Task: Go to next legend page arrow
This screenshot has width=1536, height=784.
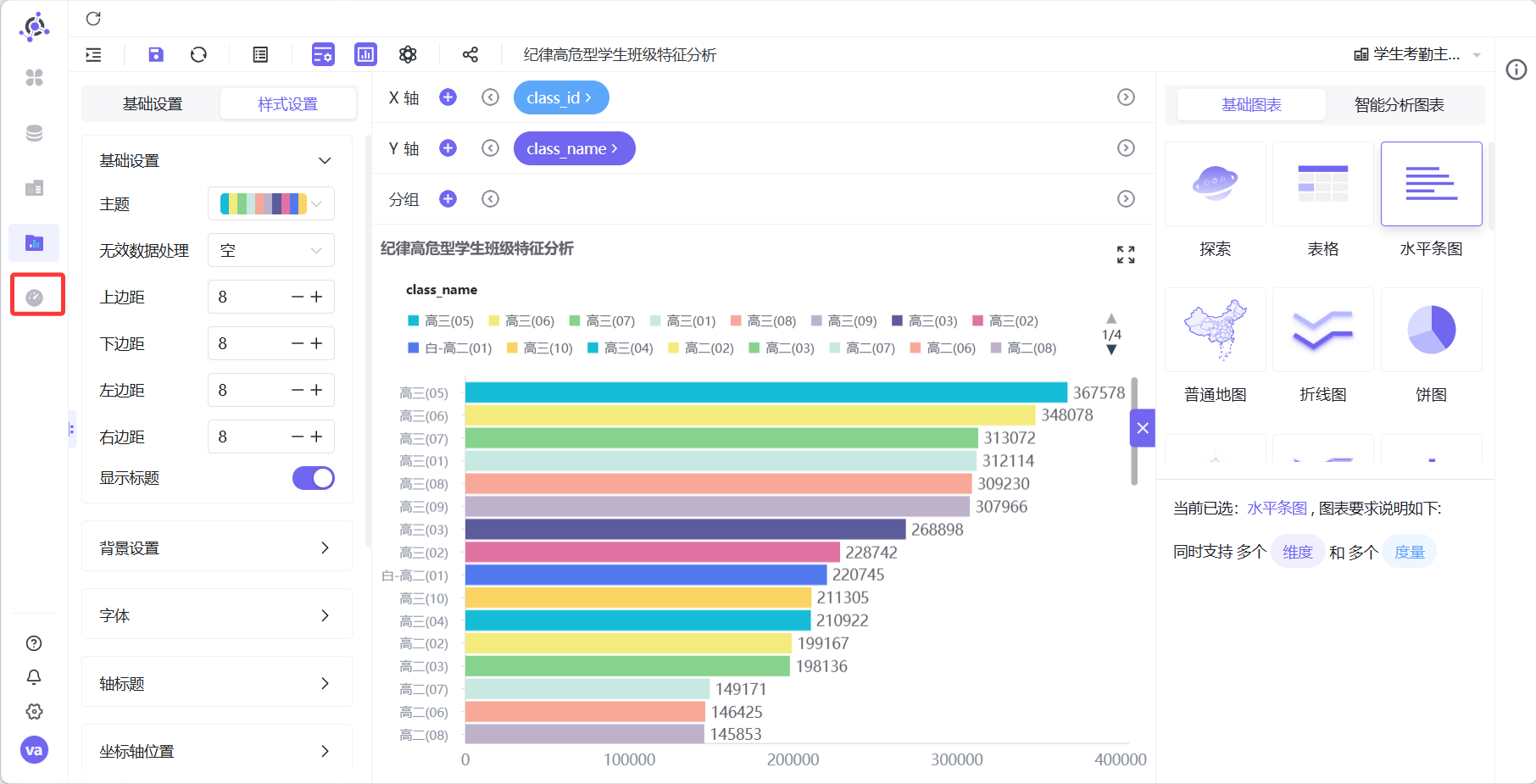Action: (x=1111, y=350)
